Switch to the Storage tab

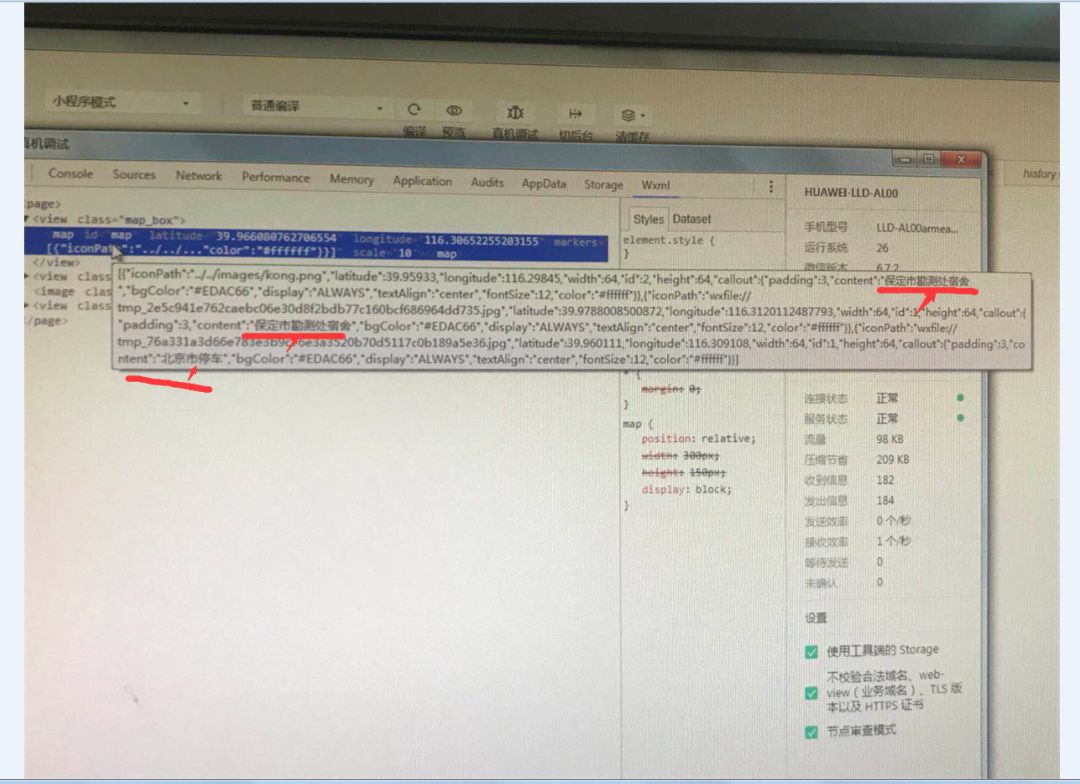pos(603,184)
